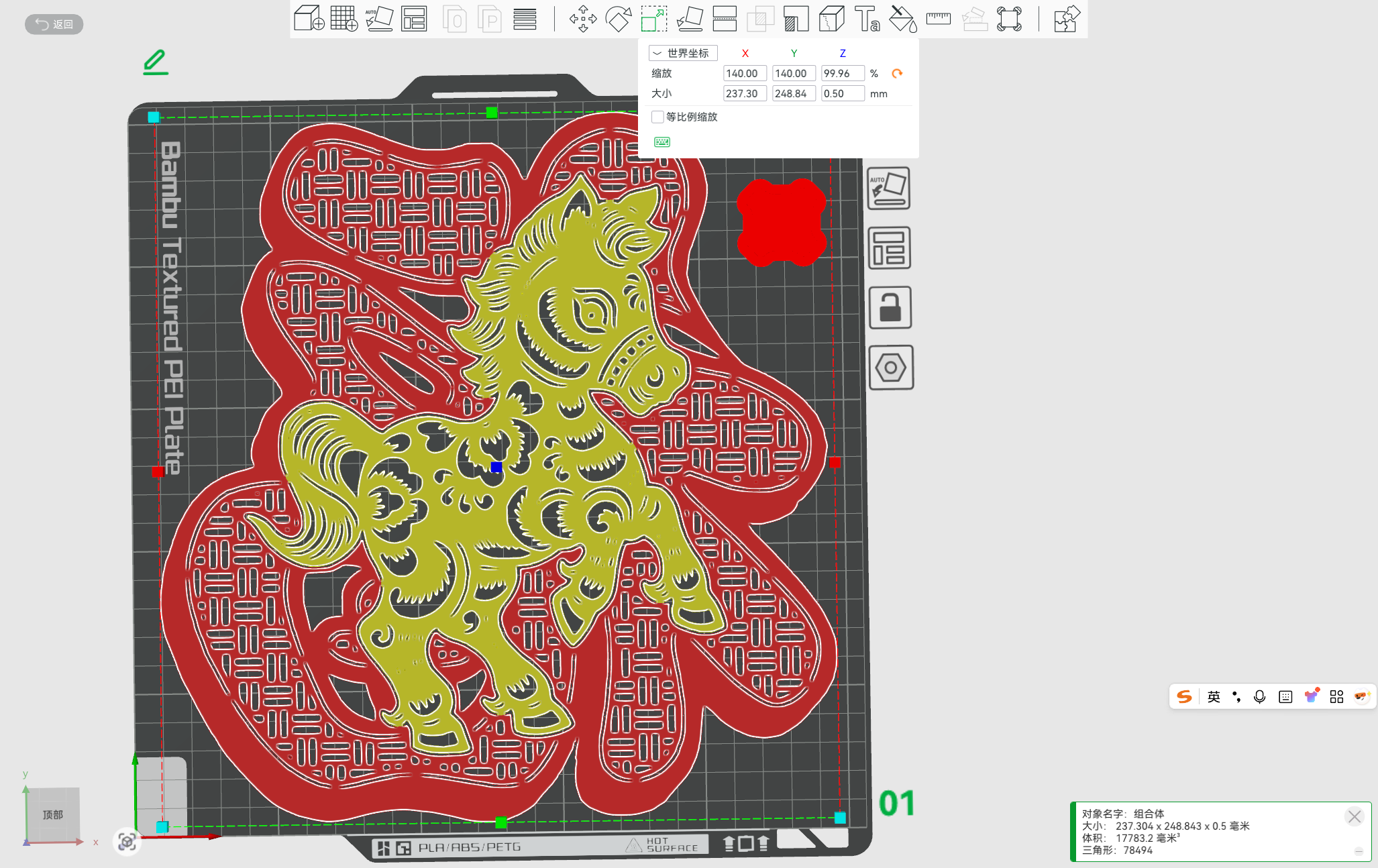
Task: Click the Assemble tool icon
Action: pyautogui.click(x=974, y=19)
